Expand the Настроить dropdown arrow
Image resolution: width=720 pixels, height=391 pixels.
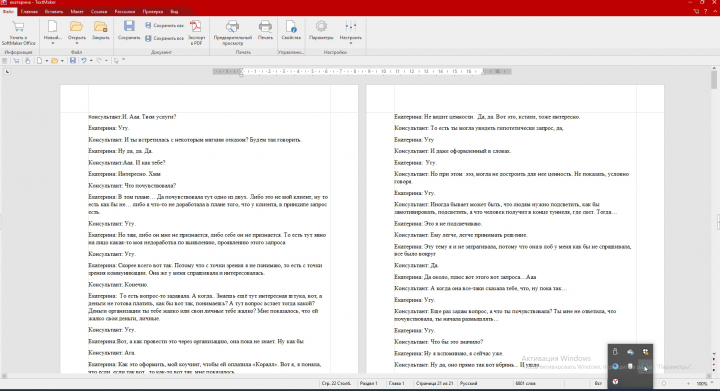click(351, 44)
